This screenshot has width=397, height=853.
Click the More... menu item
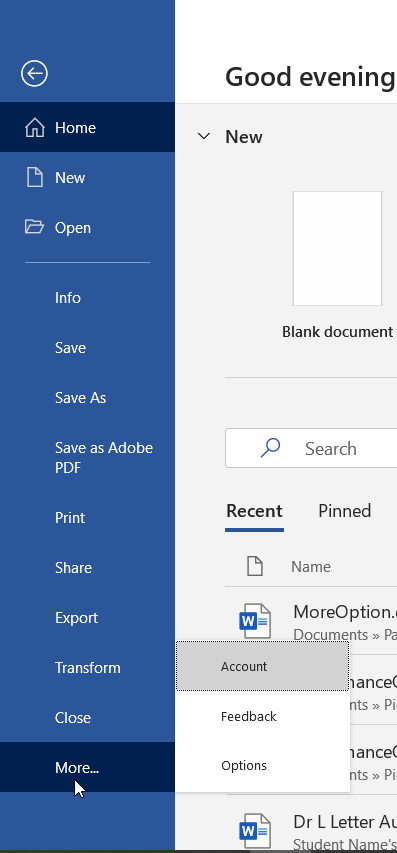[x=87, y=767]
